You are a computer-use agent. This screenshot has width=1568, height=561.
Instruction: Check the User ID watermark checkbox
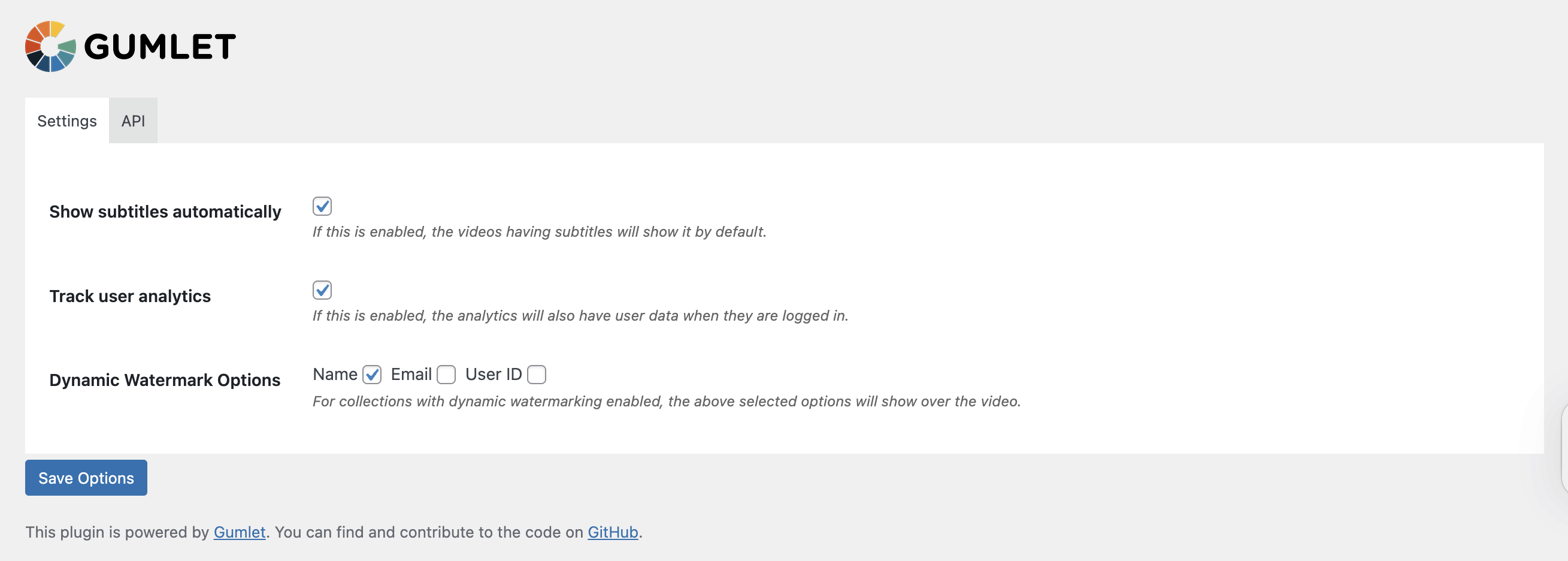click(x=536, y=375)
